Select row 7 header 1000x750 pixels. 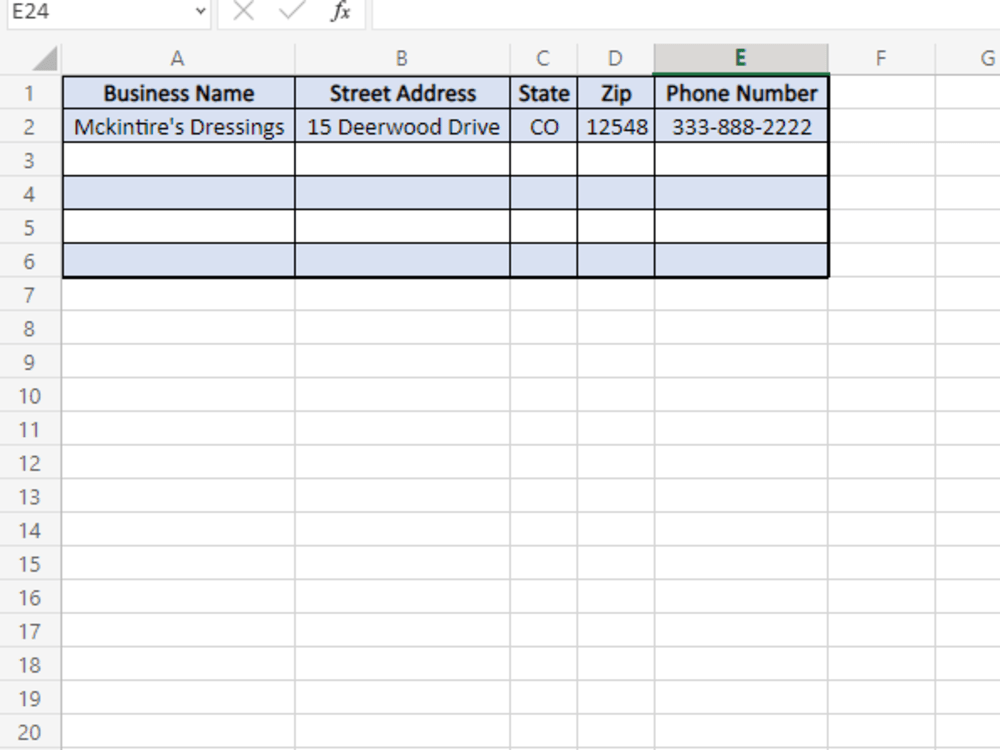pos(29,295)
